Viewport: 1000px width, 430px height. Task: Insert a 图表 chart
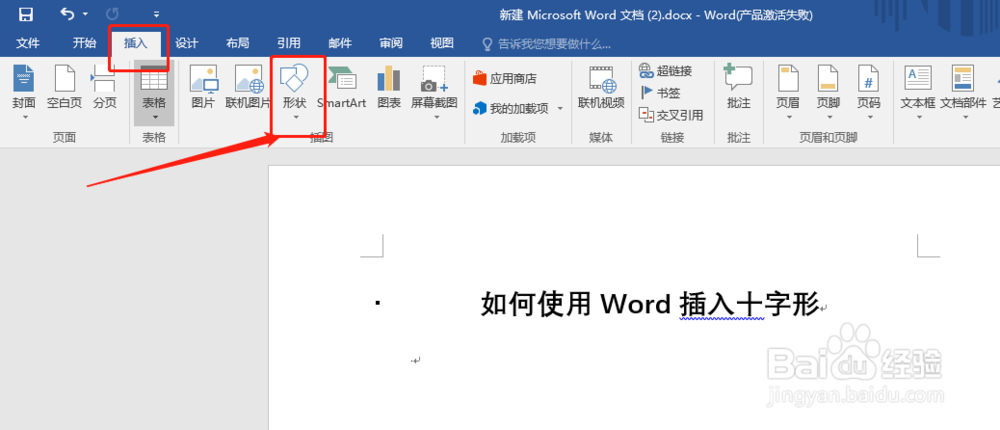click(x=389, y=87)
